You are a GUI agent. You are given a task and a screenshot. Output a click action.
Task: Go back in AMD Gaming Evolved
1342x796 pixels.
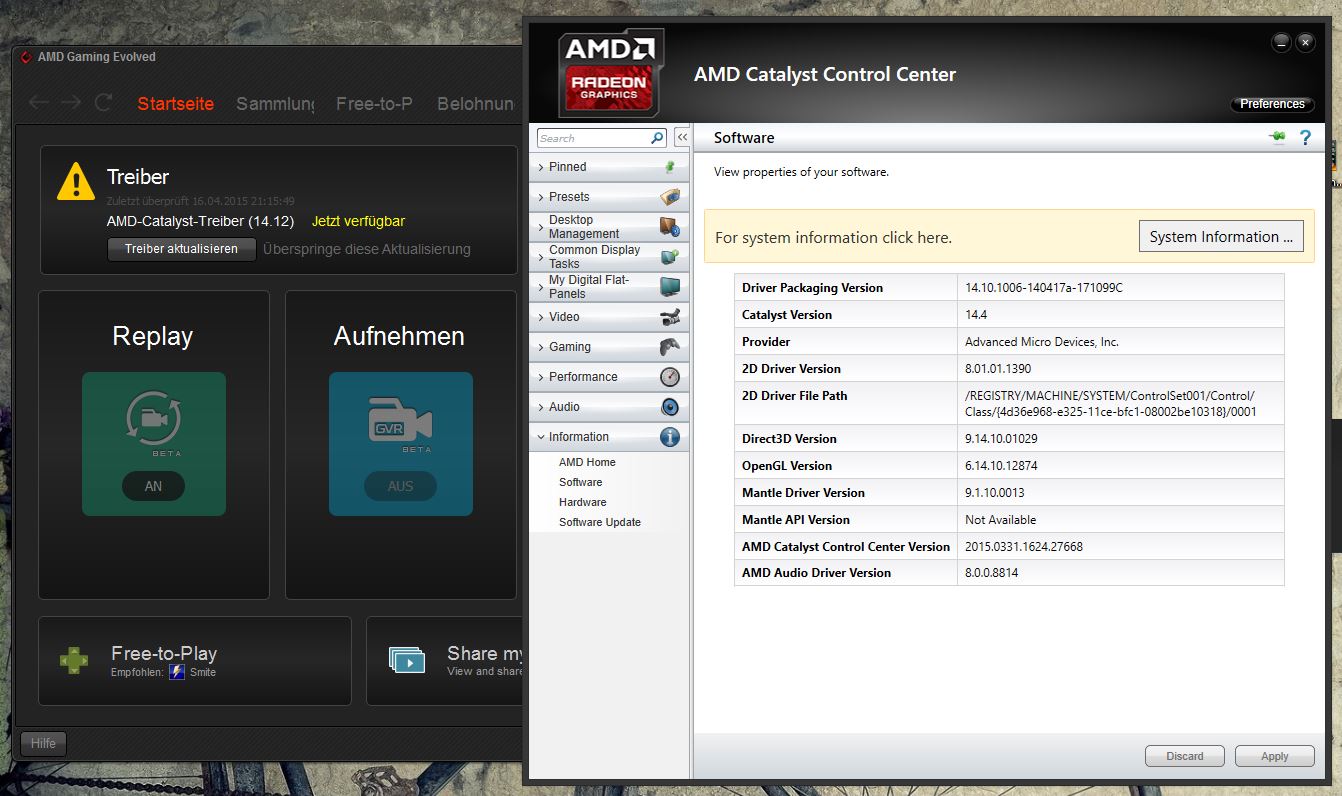pyautogui.click(x=39, y=102)
